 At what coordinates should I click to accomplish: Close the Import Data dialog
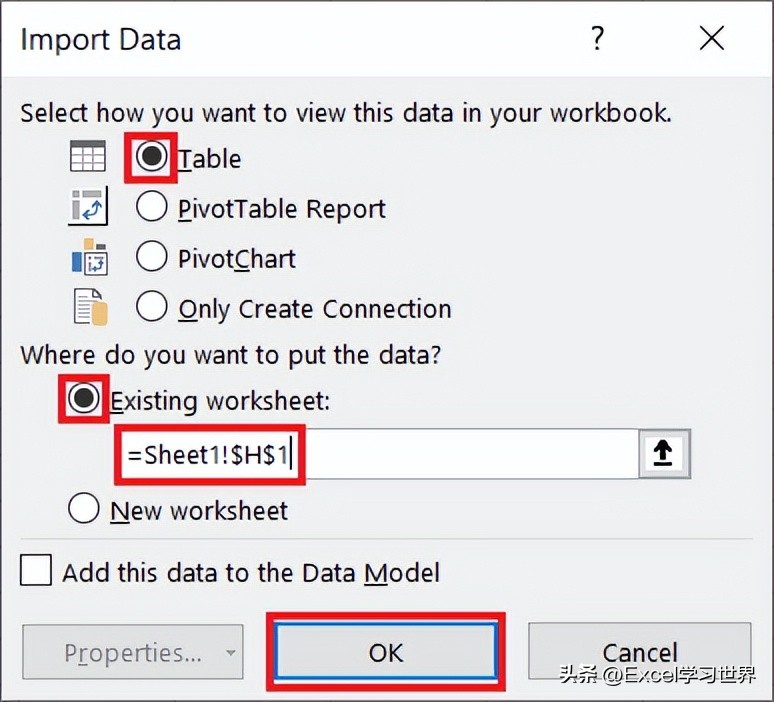(711, 38)
